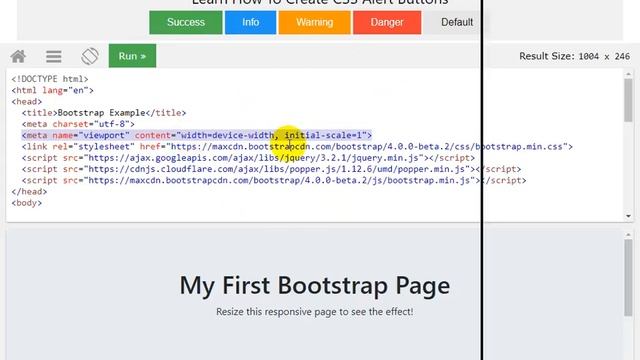
Task: Click the My First Bootstrap Page heading
Action: pyautogui.click(x=315, y=285)
